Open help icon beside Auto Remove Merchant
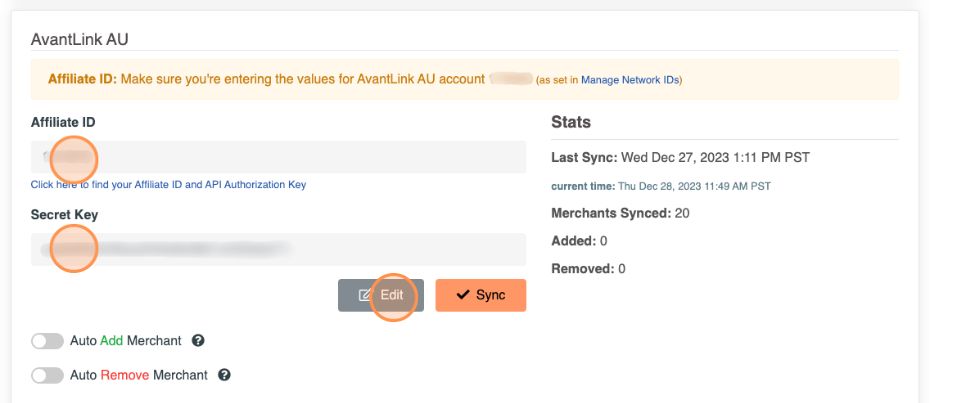The width and height of the screenshot is (970, 403). coord(224,375)
